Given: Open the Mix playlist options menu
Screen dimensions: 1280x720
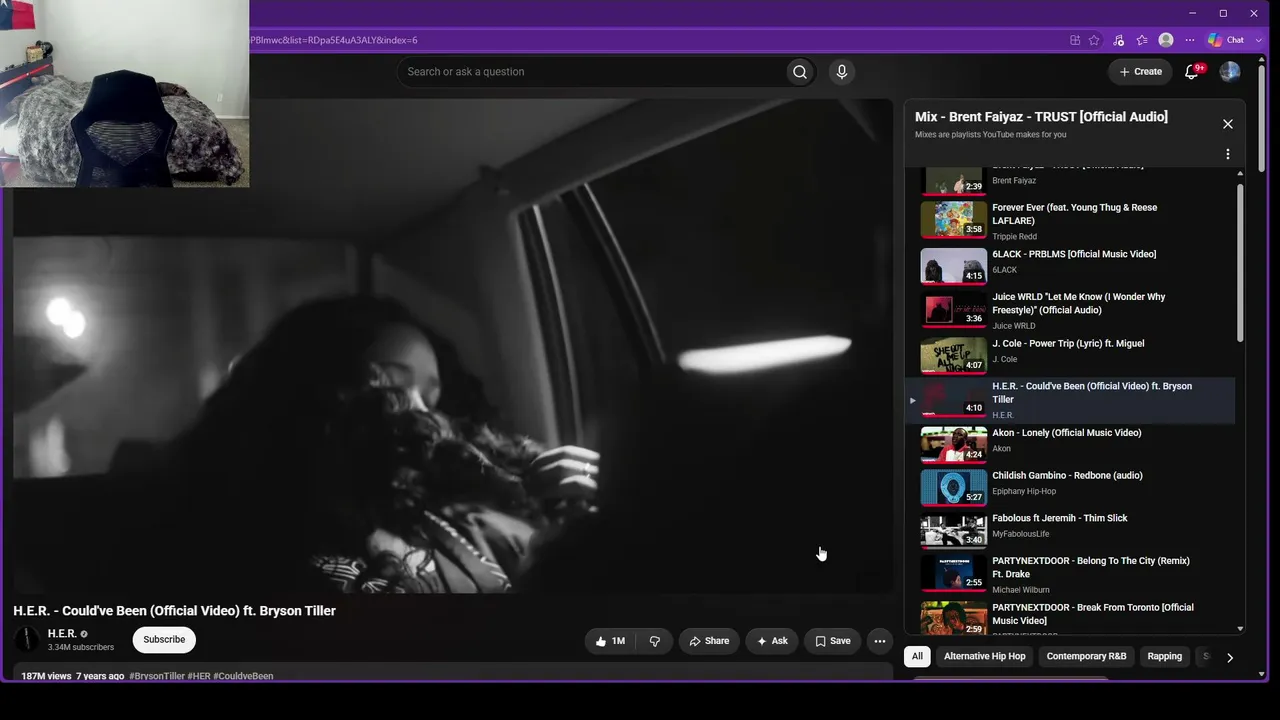Looking at the screenshot, I should 1228,154.
